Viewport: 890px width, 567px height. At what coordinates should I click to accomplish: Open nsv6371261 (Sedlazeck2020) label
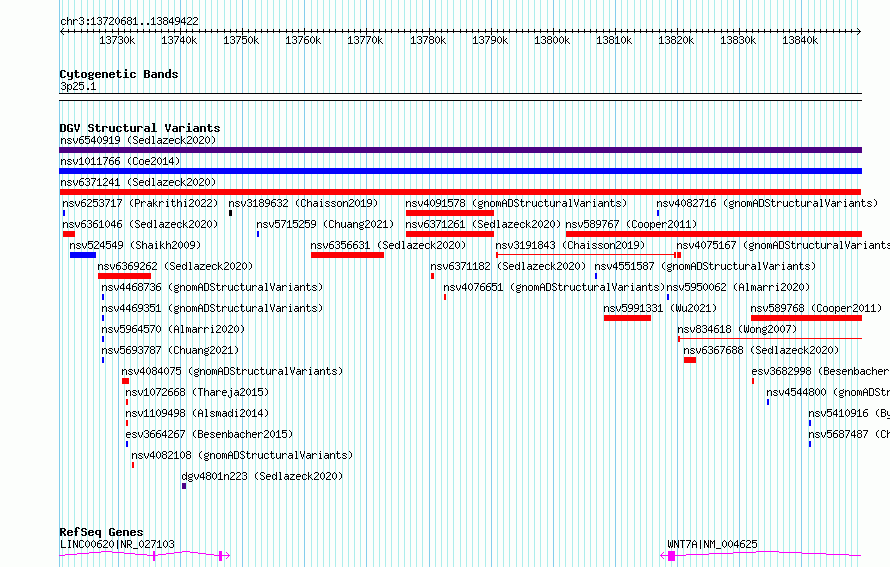483,224
